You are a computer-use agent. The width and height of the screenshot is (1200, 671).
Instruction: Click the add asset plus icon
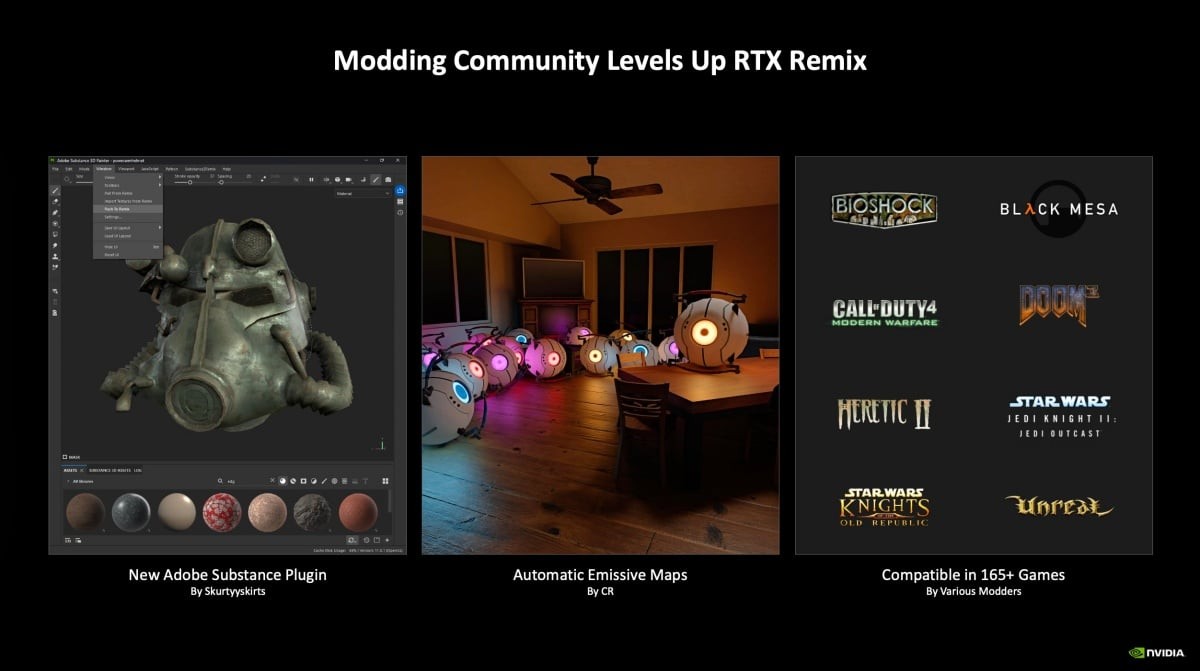387,540
